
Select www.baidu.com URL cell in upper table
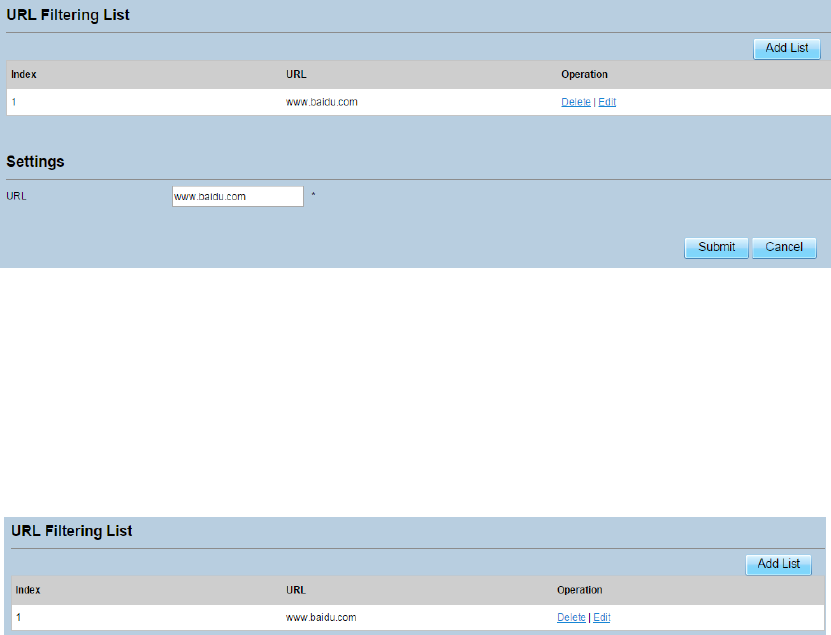click(x=322, y=102)
